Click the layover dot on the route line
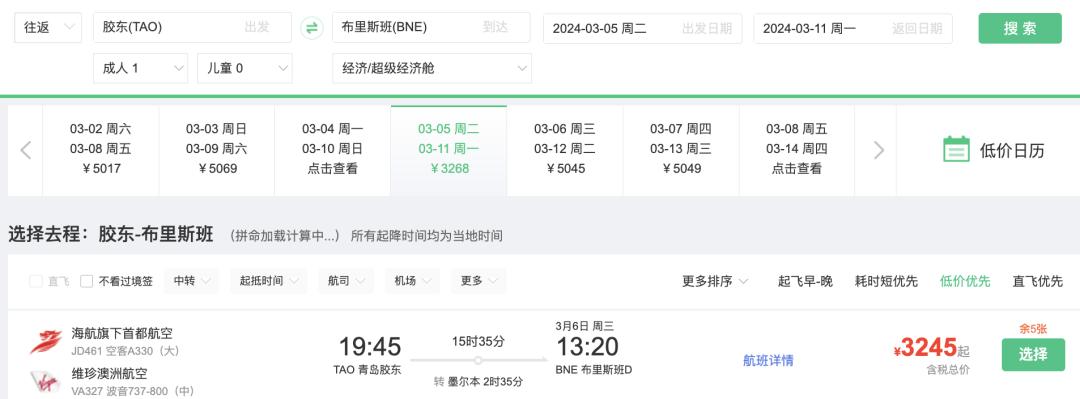 click(x=477, y=360)
